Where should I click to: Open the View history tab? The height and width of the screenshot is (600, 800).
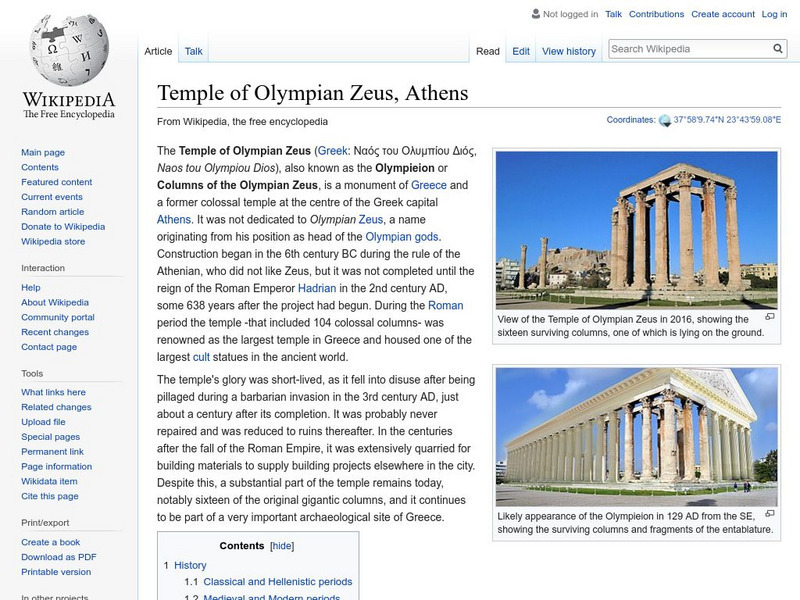click(x=569, y=51)
